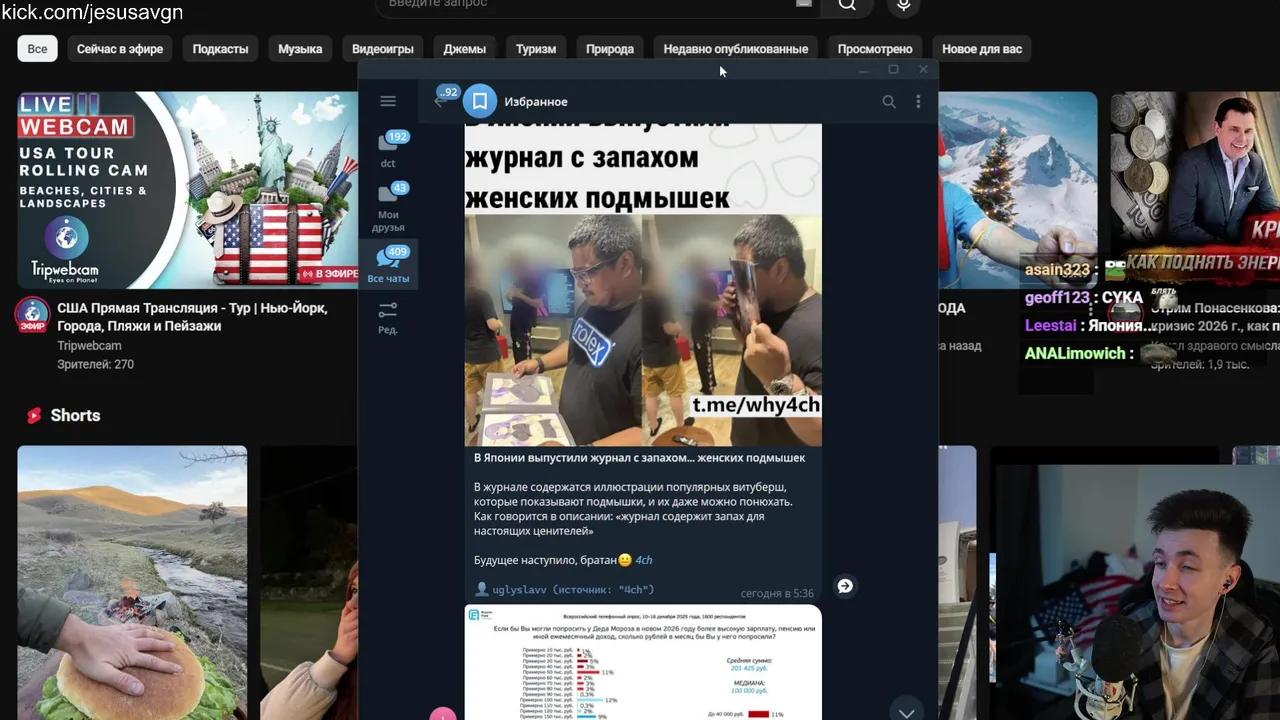Open the video title США Прямая Трансляция
The width and height of the screenshot is (1280, 720).
click(192, 317)
